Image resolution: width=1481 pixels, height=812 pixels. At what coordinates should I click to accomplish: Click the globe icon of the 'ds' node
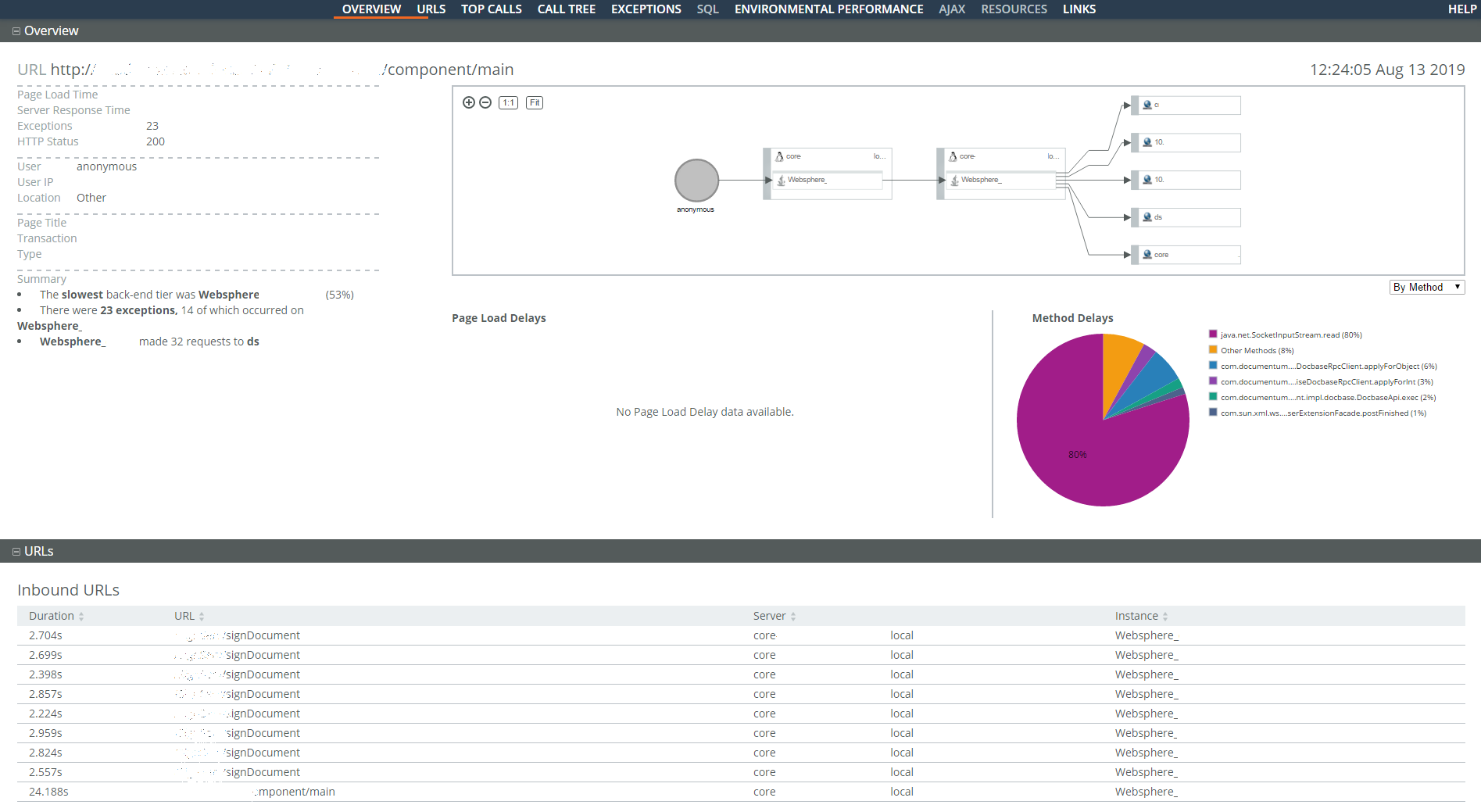point(1147,217)
